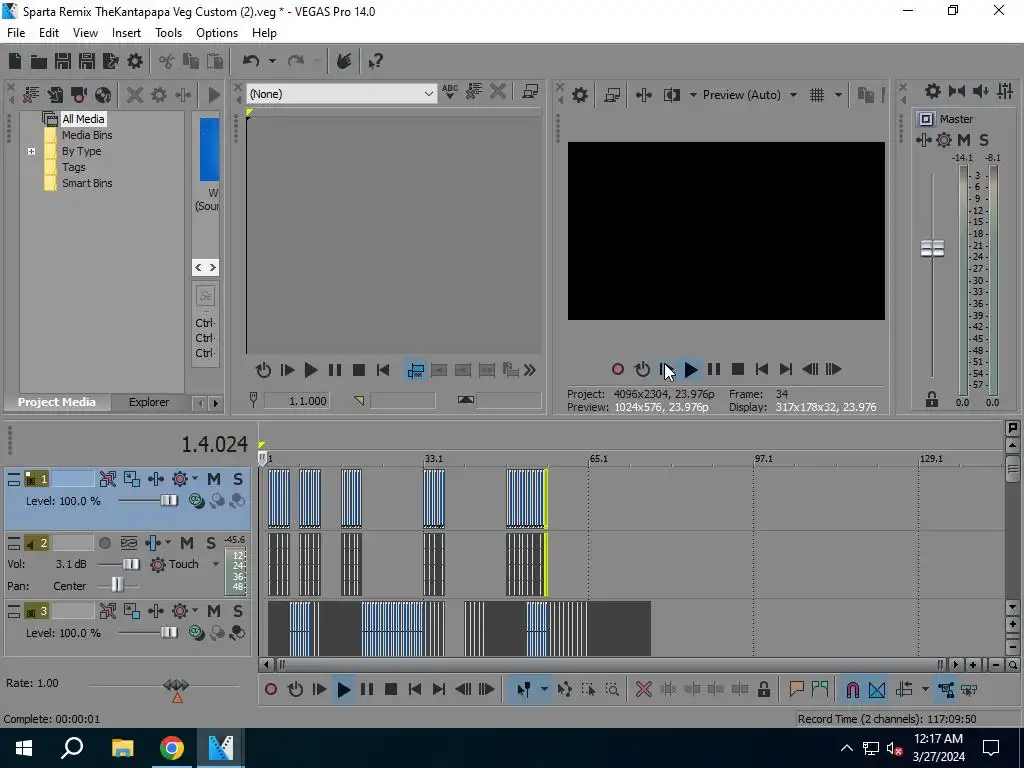Screen dimensions: 1024x768
Task: Select the Media Bins folder
Action: click(x=87, y=135)
